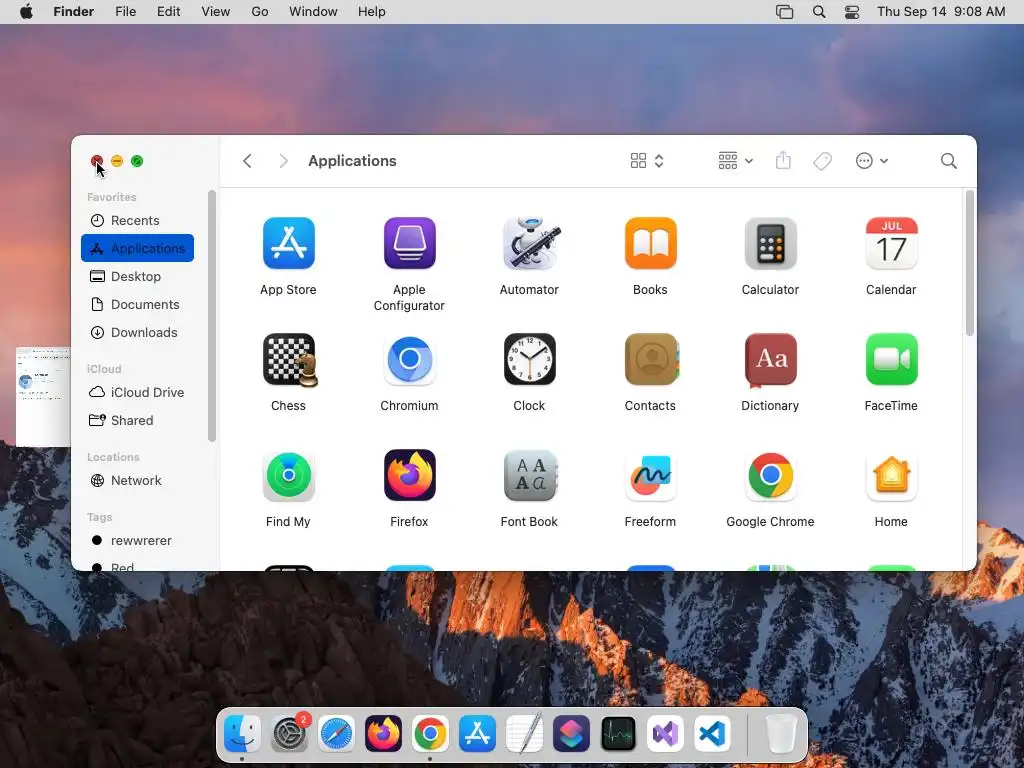
Task: Open the App Store application icon
Action: (x=288, y=243)
